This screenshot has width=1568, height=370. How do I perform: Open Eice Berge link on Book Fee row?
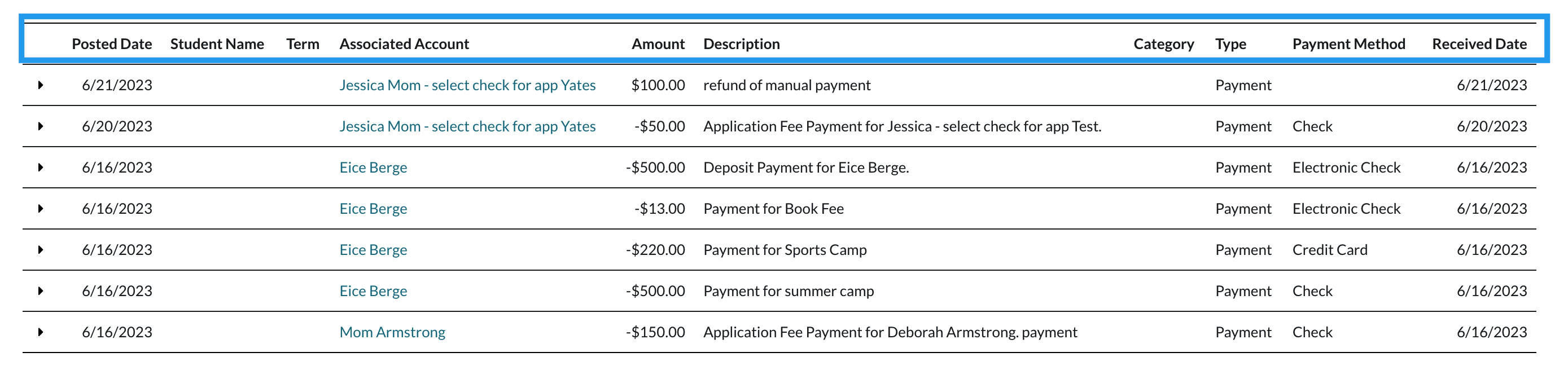click(x=373, y=209)
